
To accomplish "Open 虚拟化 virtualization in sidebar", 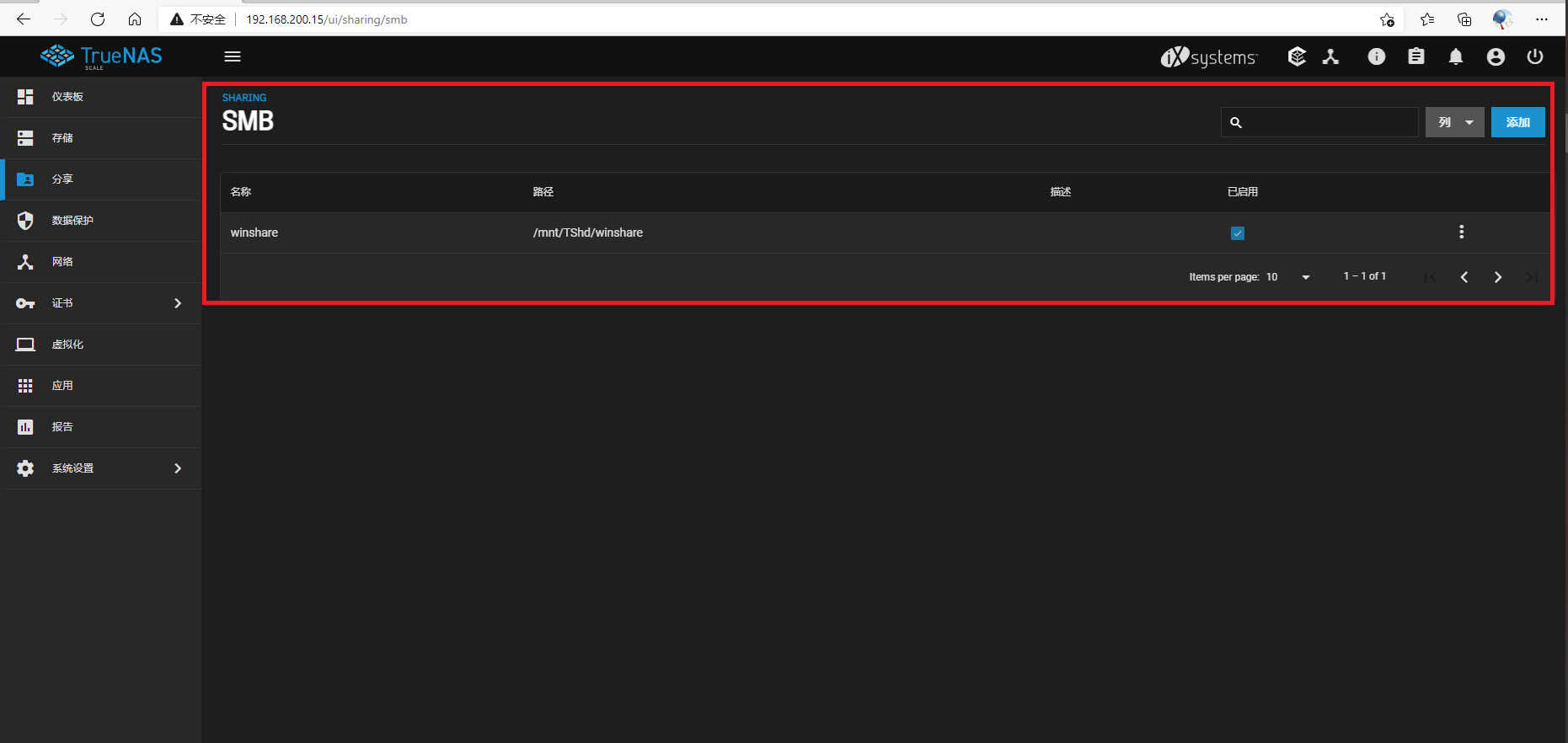I will pyautogui.click(x=101, y=345).
